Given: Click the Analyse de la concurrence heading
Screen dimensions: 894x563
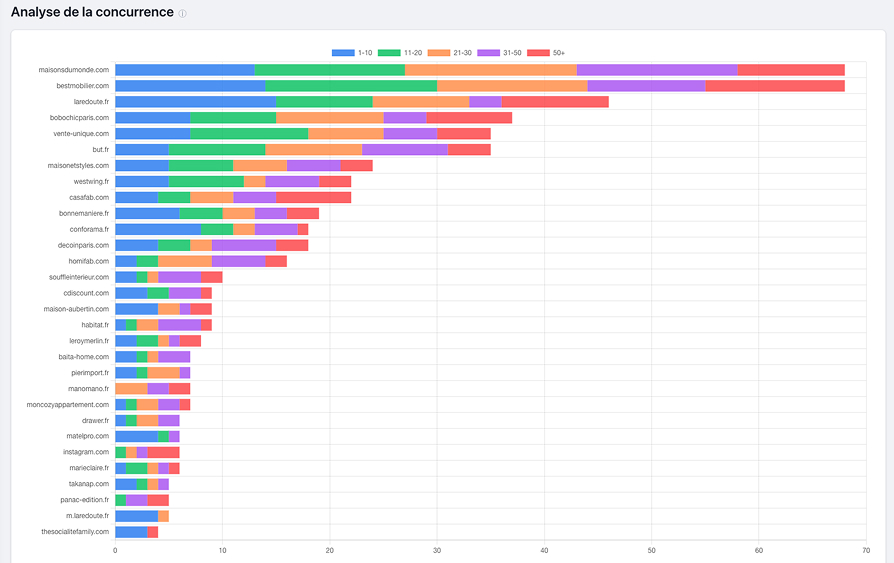Looking at the screenshot, I should click(x=92, y=12).
